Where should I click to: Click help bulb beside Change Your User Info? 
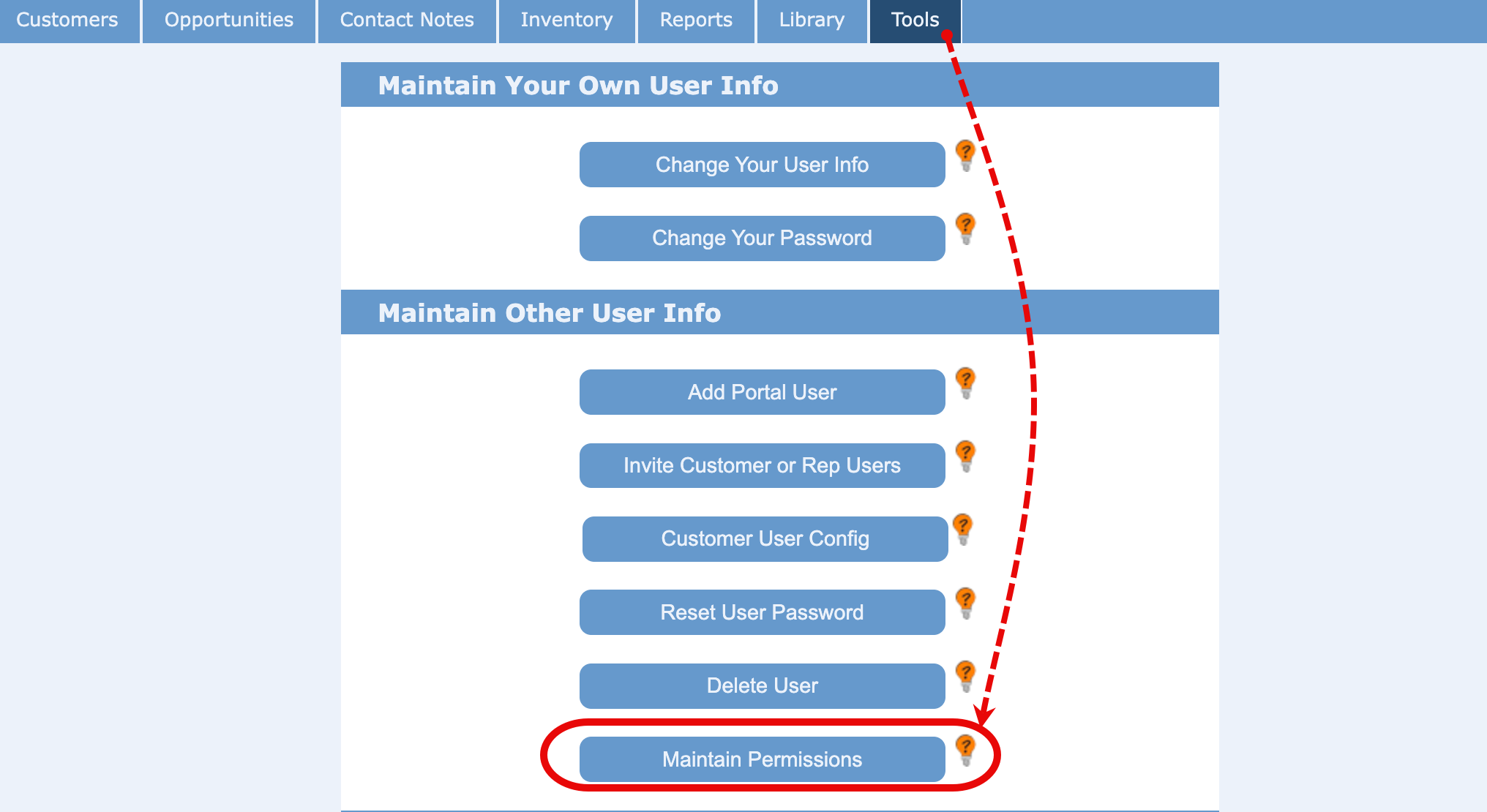click(965, 155)
